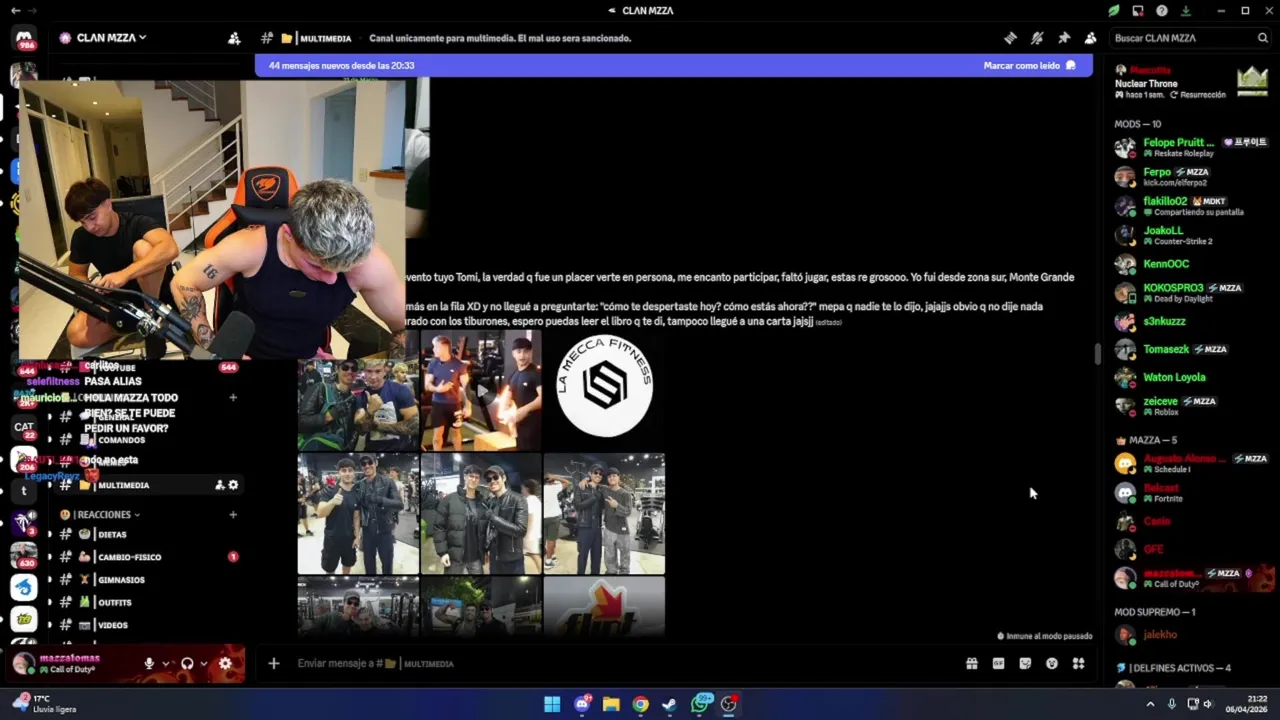Open the GIF picker button

[998, 663]
